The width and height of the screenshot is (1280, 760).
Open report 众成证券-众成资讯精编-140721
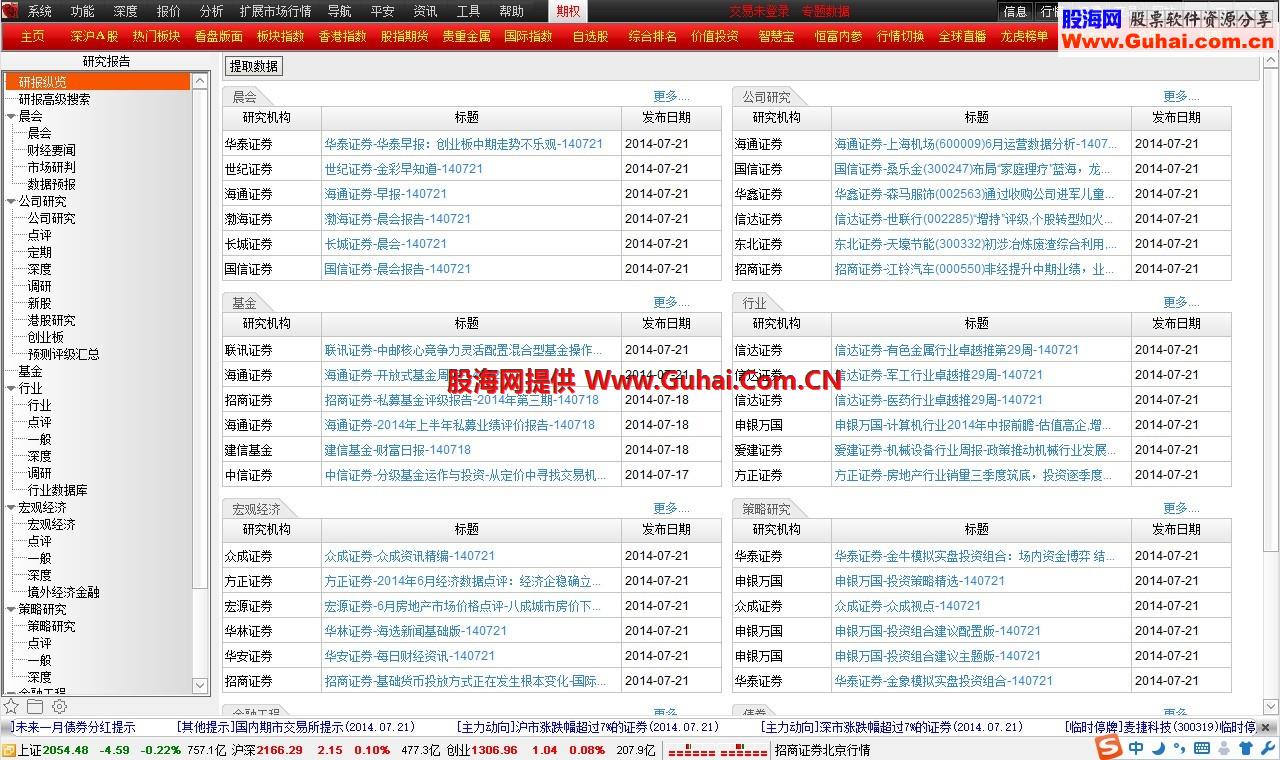409,556
